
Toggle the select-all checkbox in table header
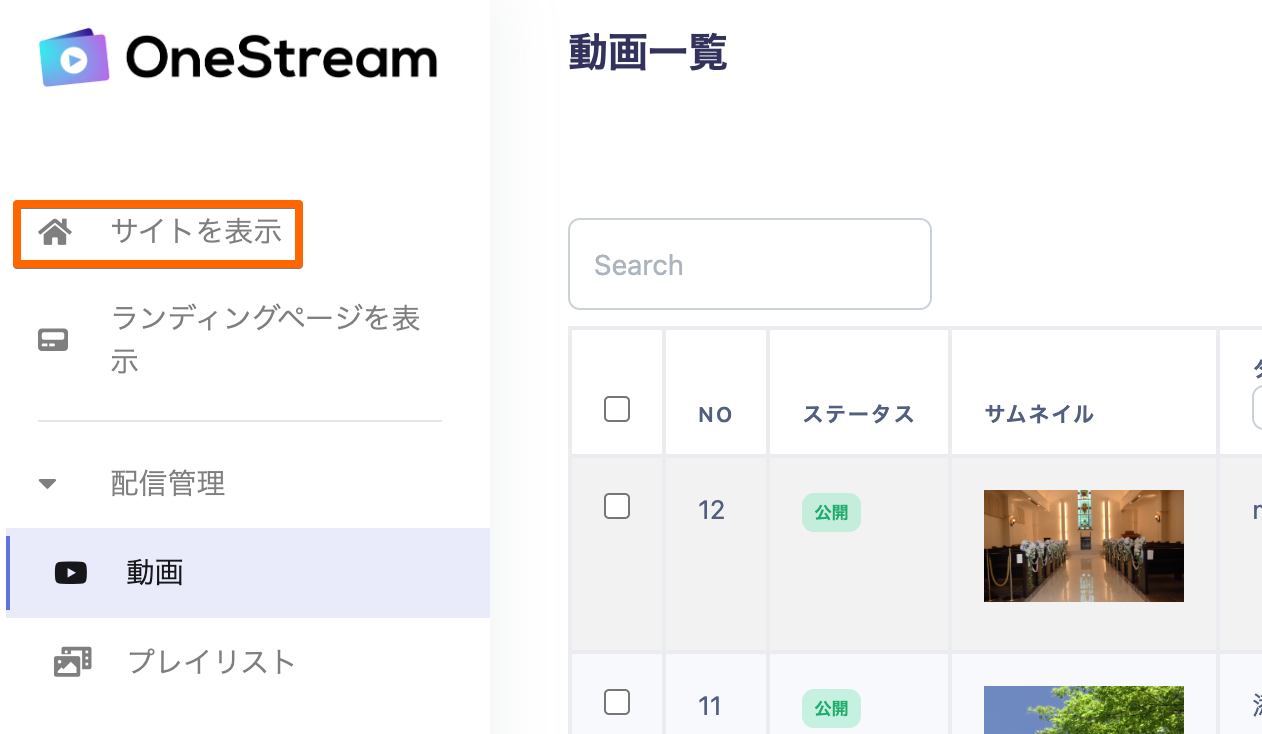point(617,409)
